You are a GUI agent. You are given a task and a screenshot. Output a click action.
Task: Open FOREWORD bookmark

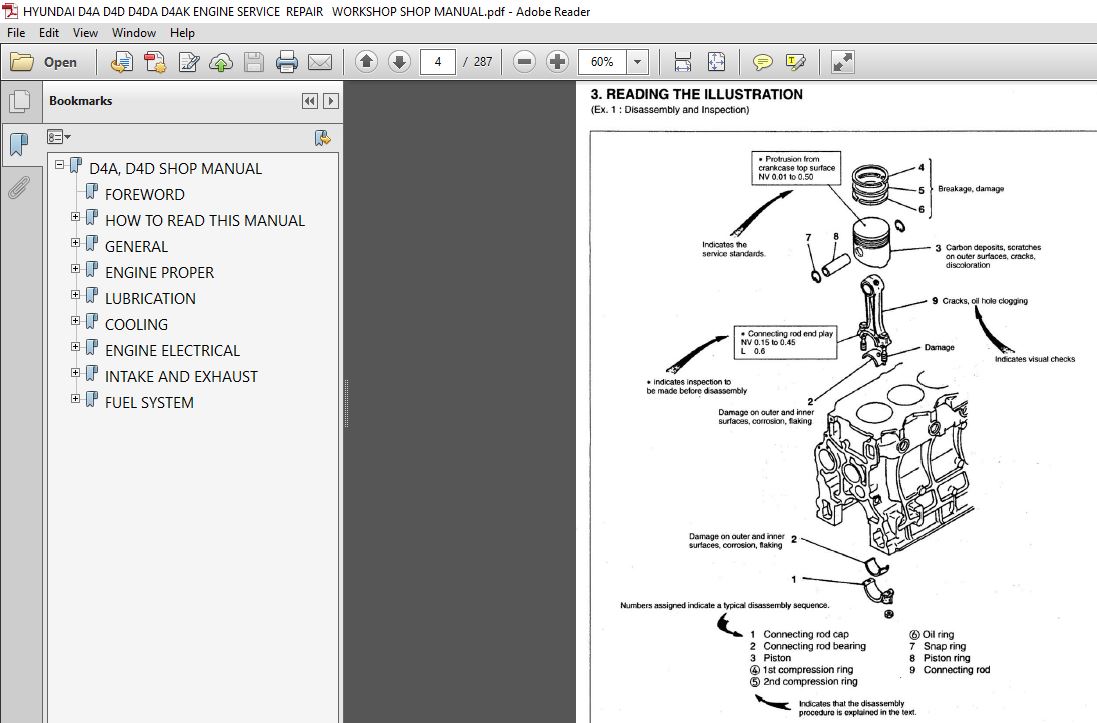(x=145, y=195)
